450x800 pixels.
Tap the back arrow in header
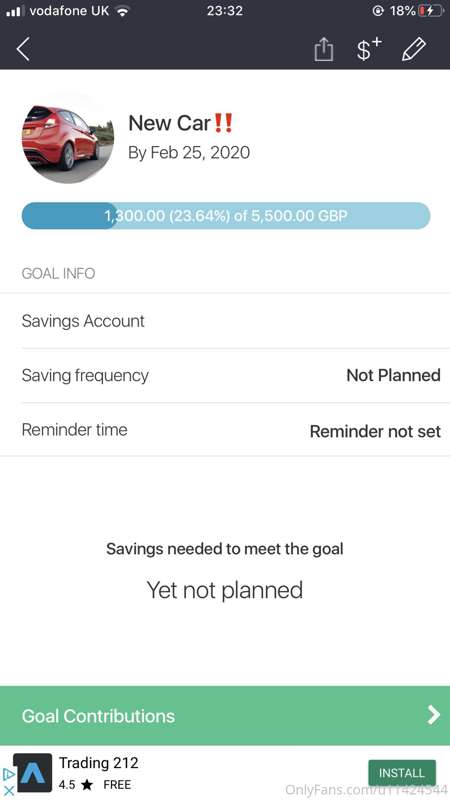point(23,49)
